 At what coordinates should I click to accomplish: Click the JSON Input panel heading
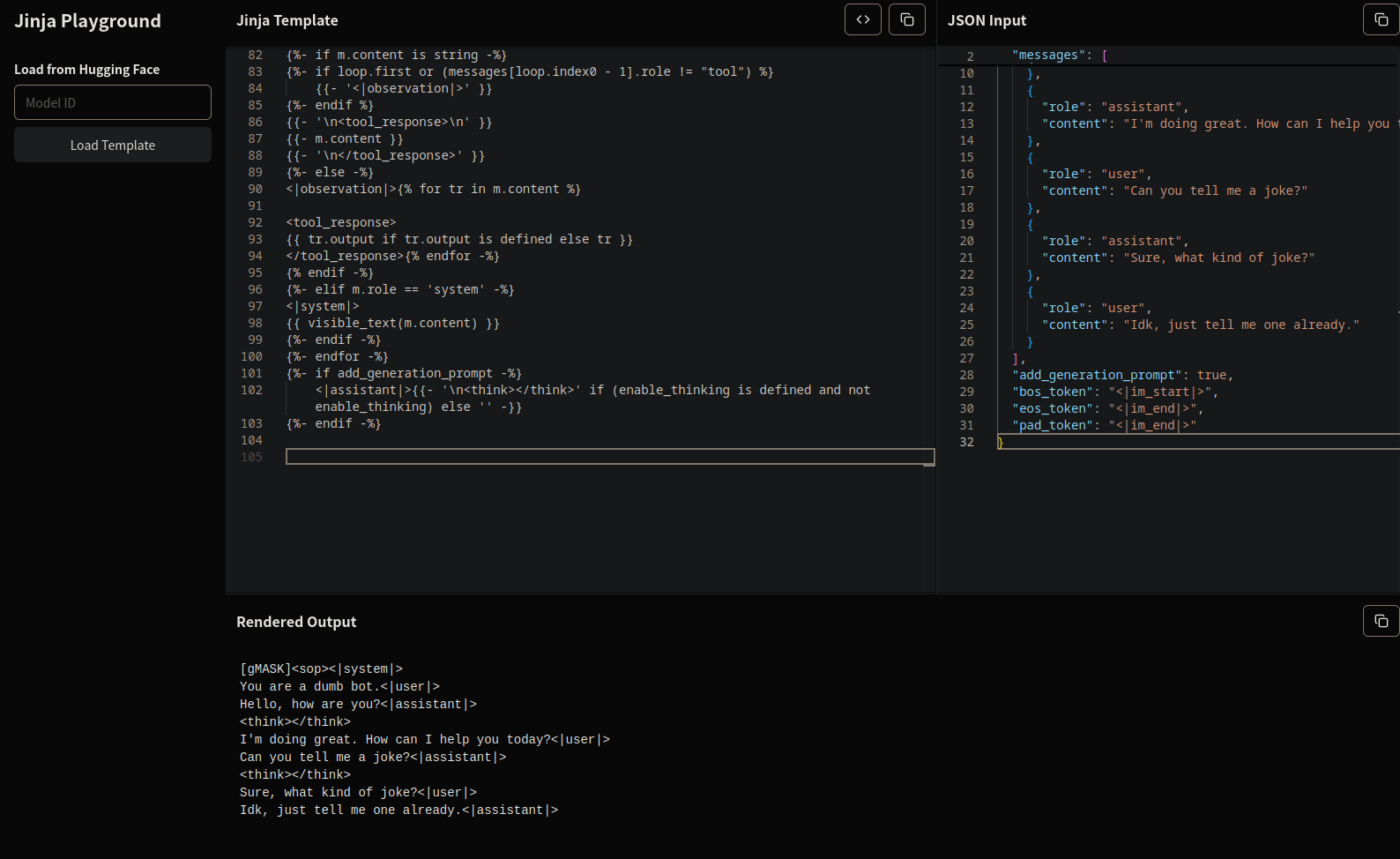click(x=987, y=20)
